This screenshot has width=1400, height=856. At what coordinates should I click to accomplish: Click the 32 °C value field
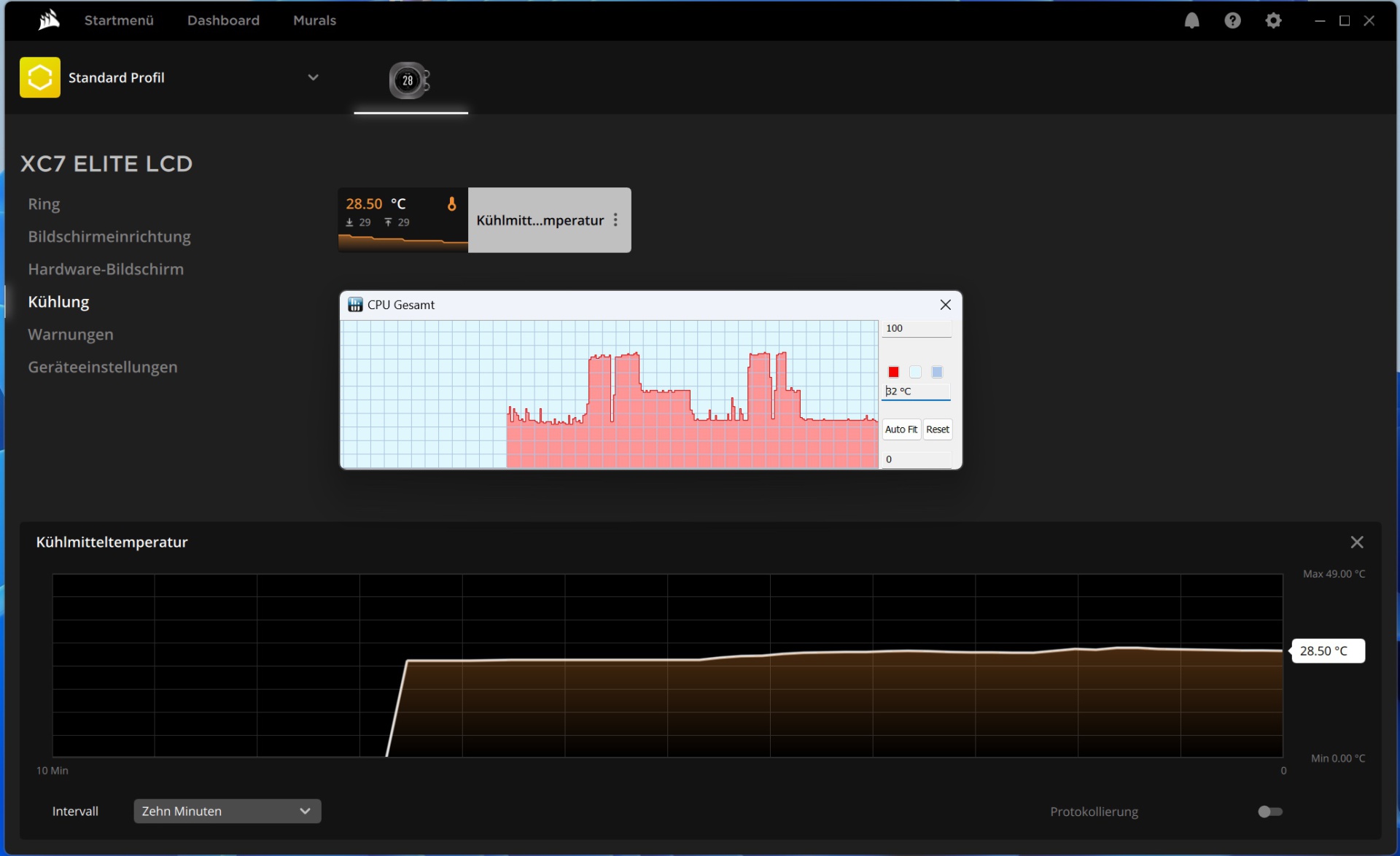point(917,392)
